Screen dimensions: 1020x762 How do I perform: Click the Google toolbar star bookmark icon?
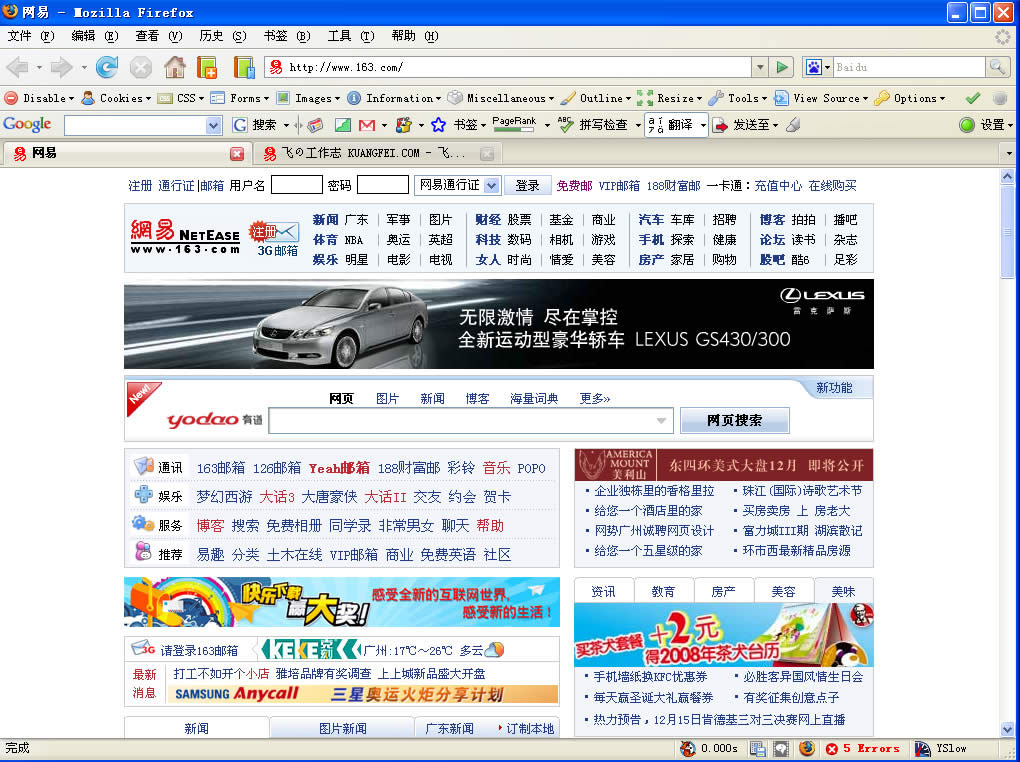[438, 125]
